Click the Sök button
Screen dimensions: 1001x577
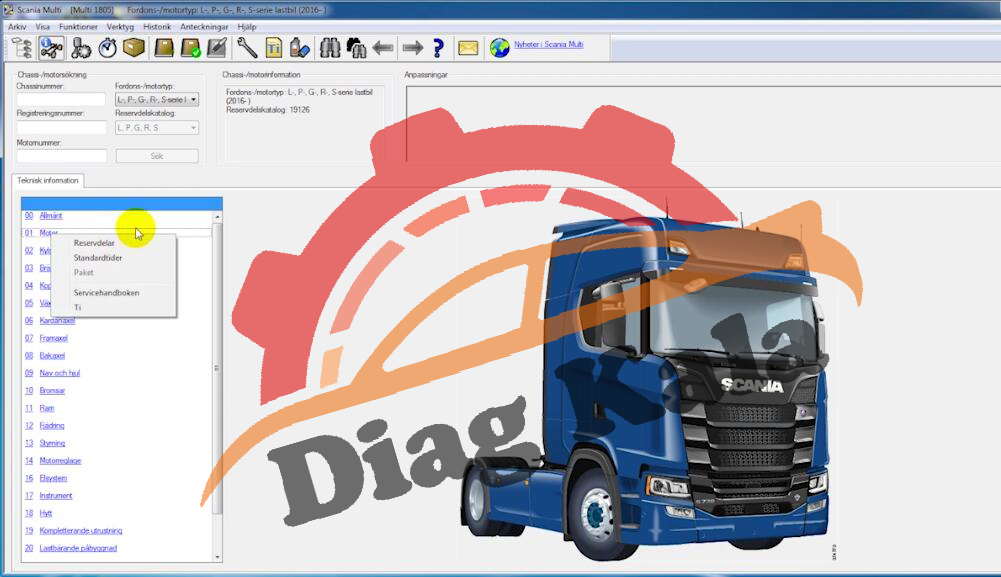(x=157, y=156)
